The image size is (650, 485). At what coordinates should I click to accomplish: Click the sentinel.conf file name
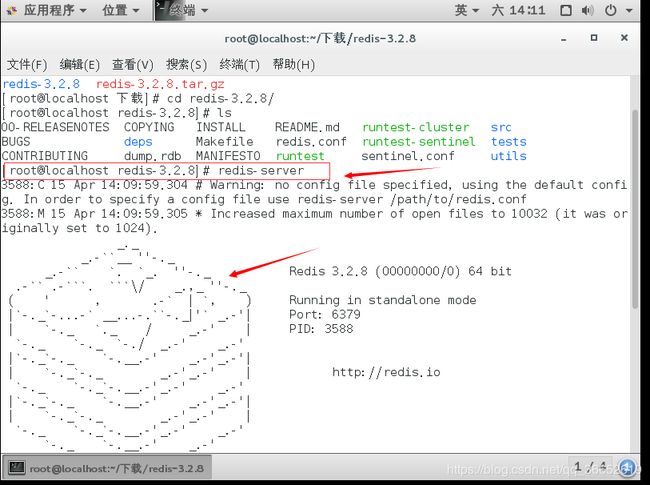[408, 156]
